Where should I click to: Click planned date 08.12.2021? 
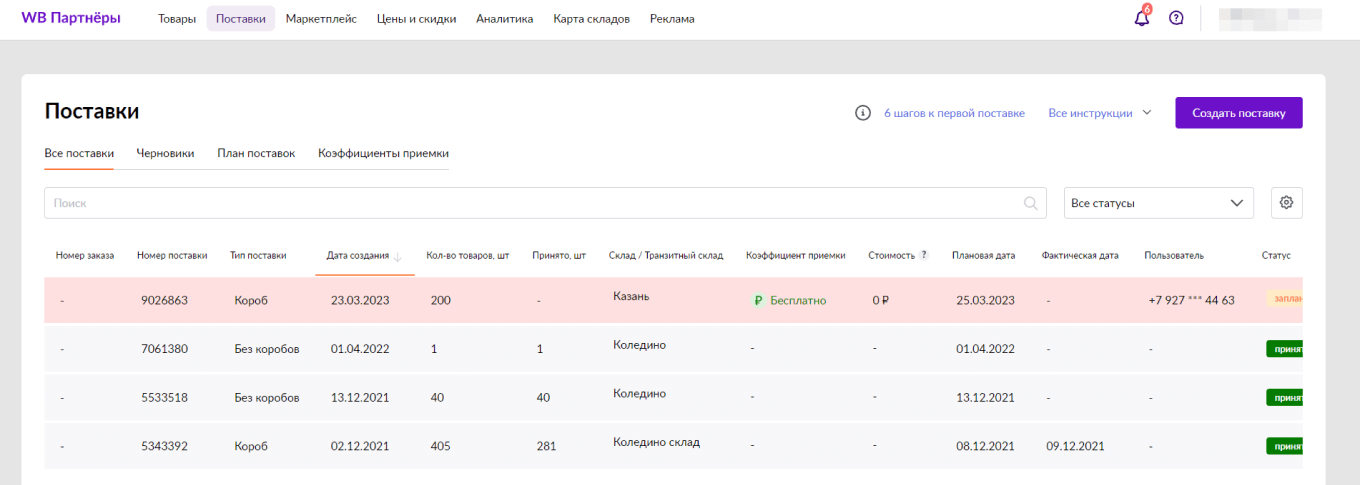(x=985, y=446)
